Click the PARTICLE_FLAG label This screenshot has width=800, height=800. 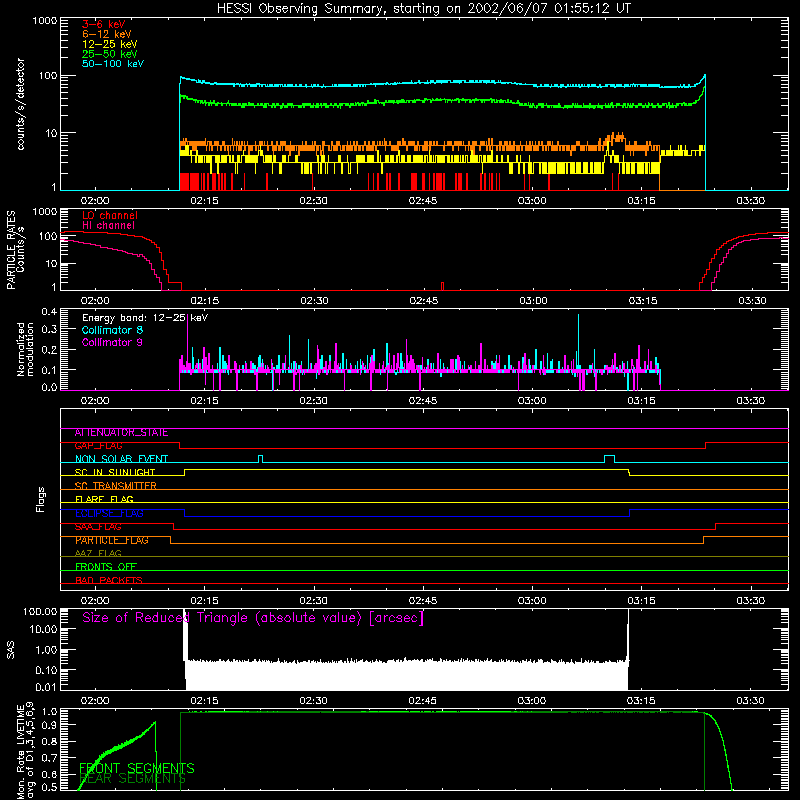tap(112, 540)
